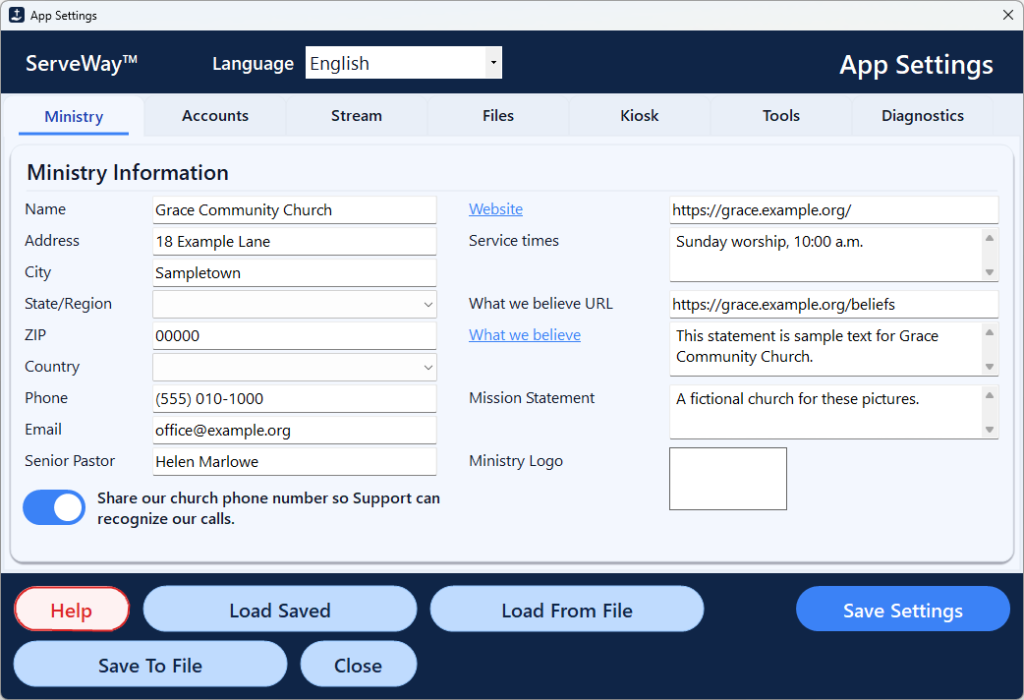1024x700 pixels.
Task: Open the What we believe link
Action: 524,335
